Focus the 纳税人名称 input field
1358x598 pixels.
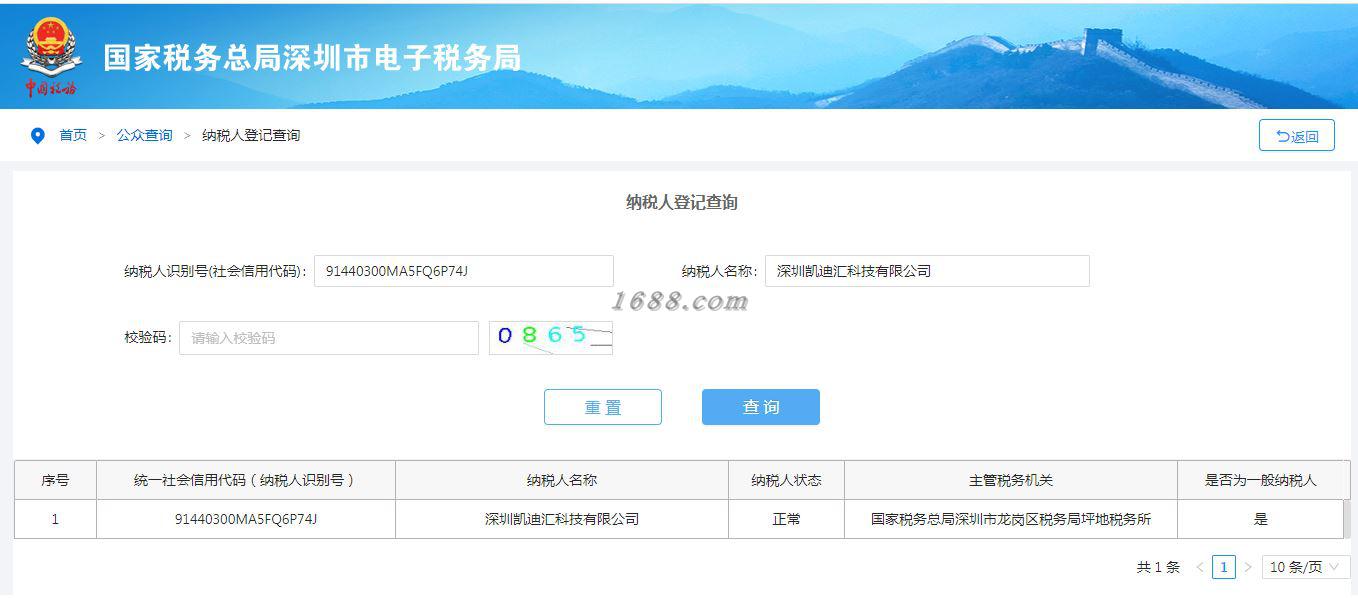click(927, 271)
